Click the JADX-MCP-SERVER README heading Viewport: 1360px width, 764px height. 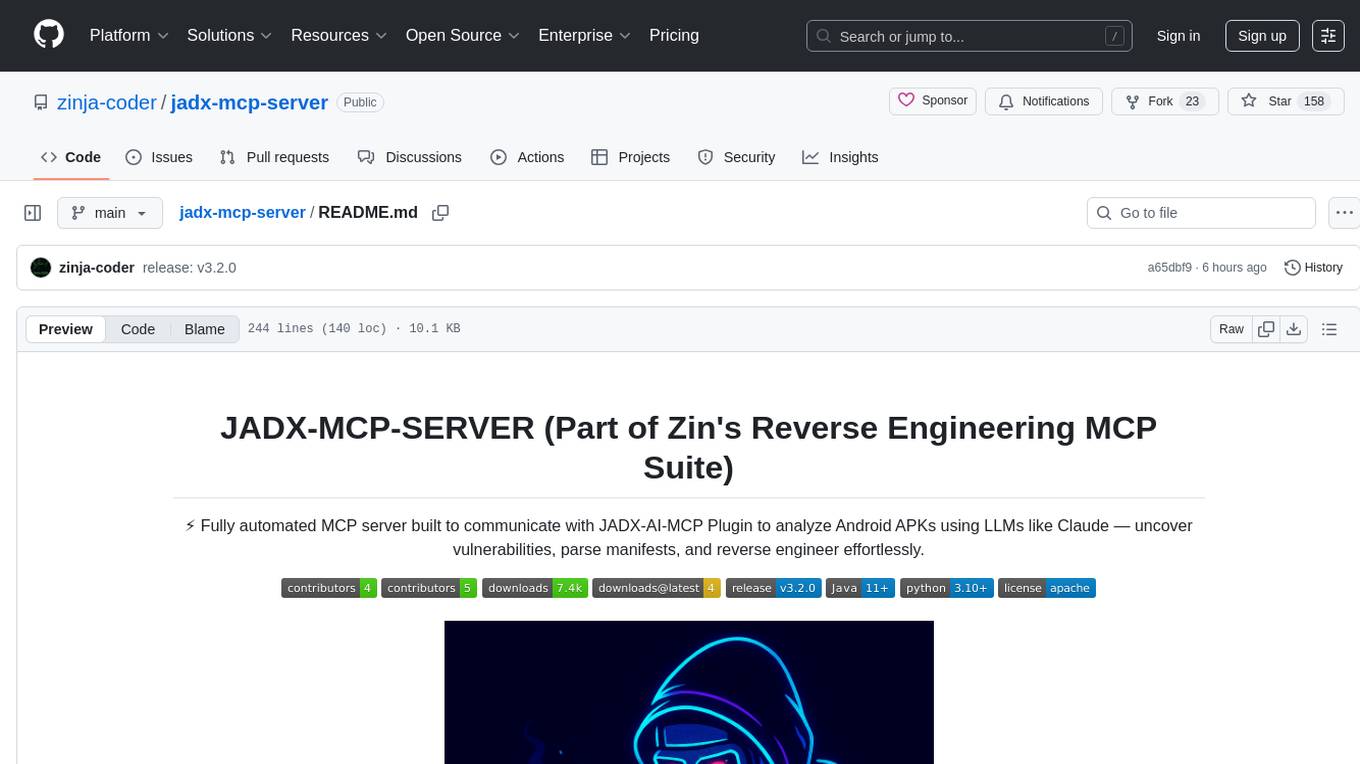tap(688, 447)
